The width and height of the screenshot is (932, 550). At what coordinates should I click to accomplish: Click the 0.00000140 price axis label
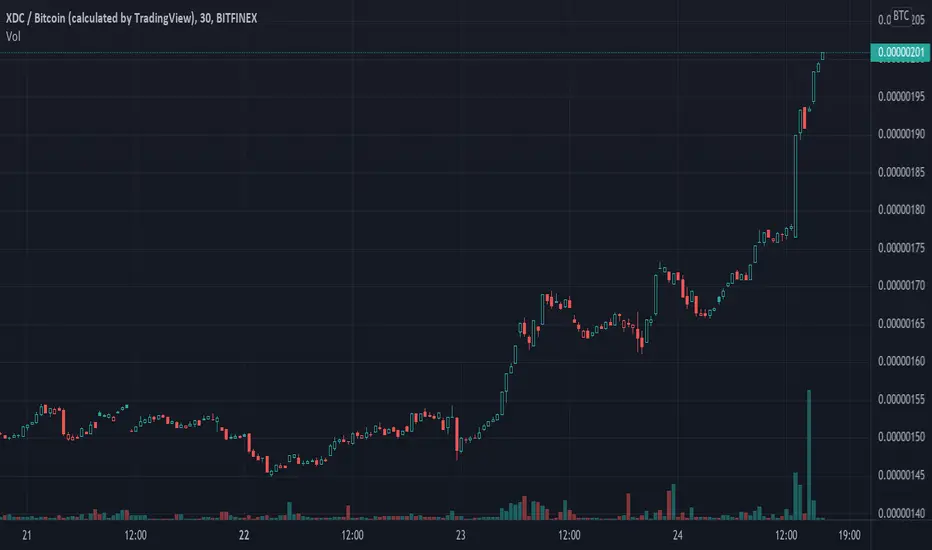[x=901, y=513]
